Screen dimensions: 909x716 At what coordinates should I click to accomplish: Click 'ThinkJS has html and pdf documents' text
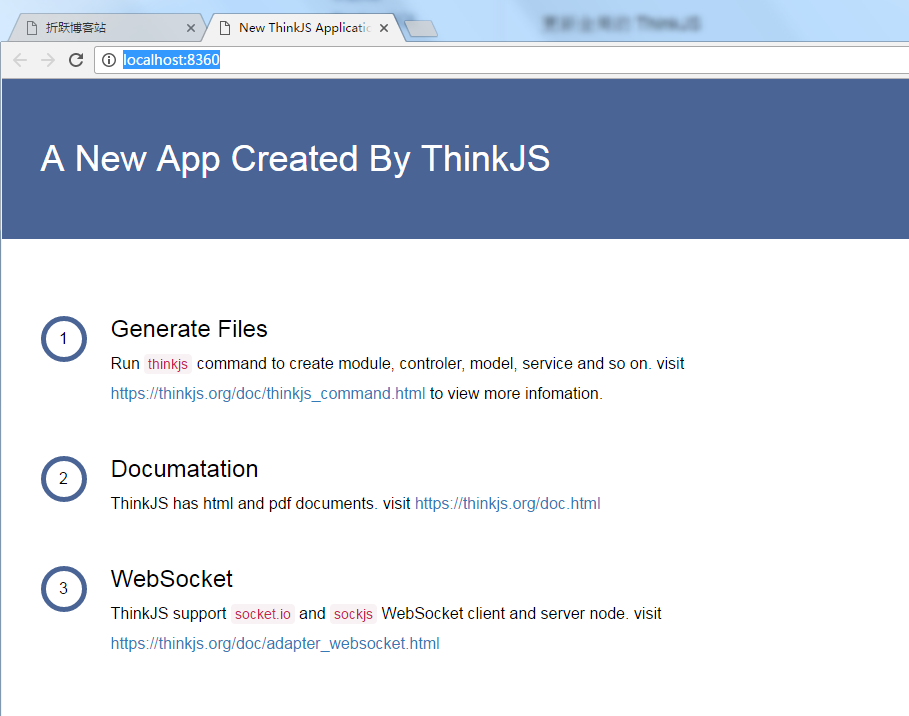244,503
